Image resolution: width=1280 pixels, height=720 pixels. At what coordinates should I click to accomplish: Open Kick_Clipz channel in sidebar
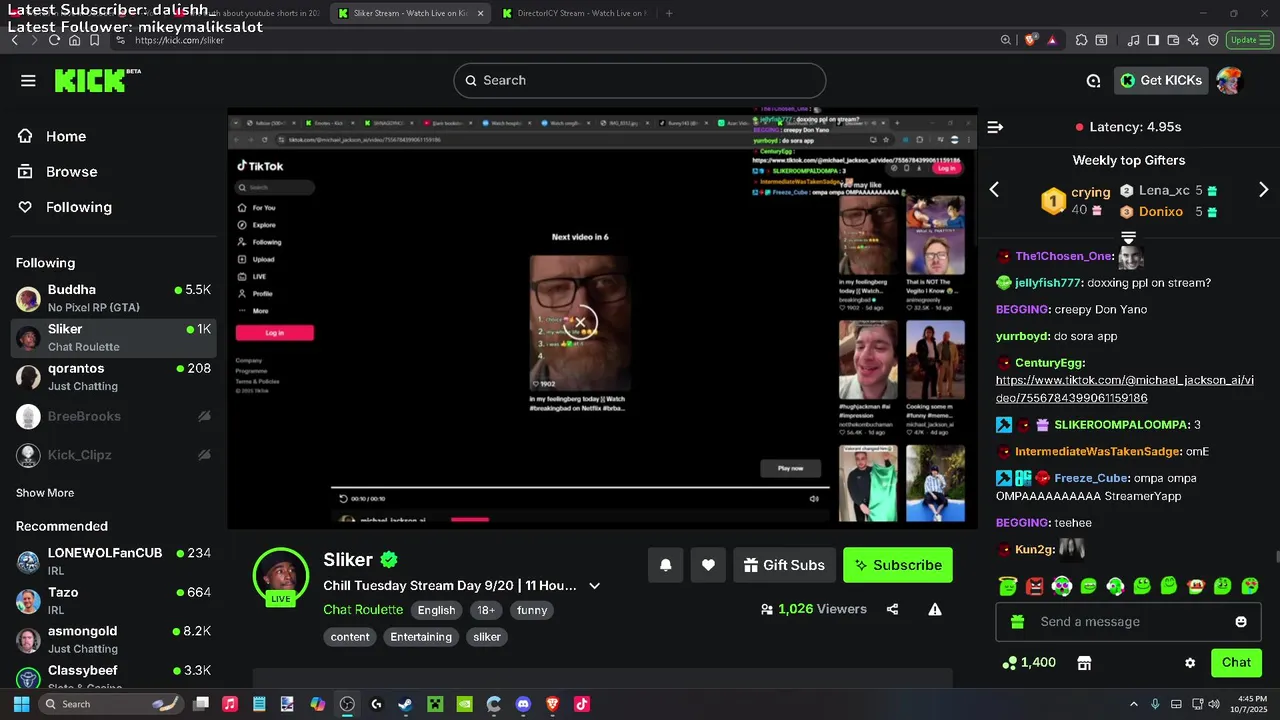pyautogui.click(x=113, y=455)
